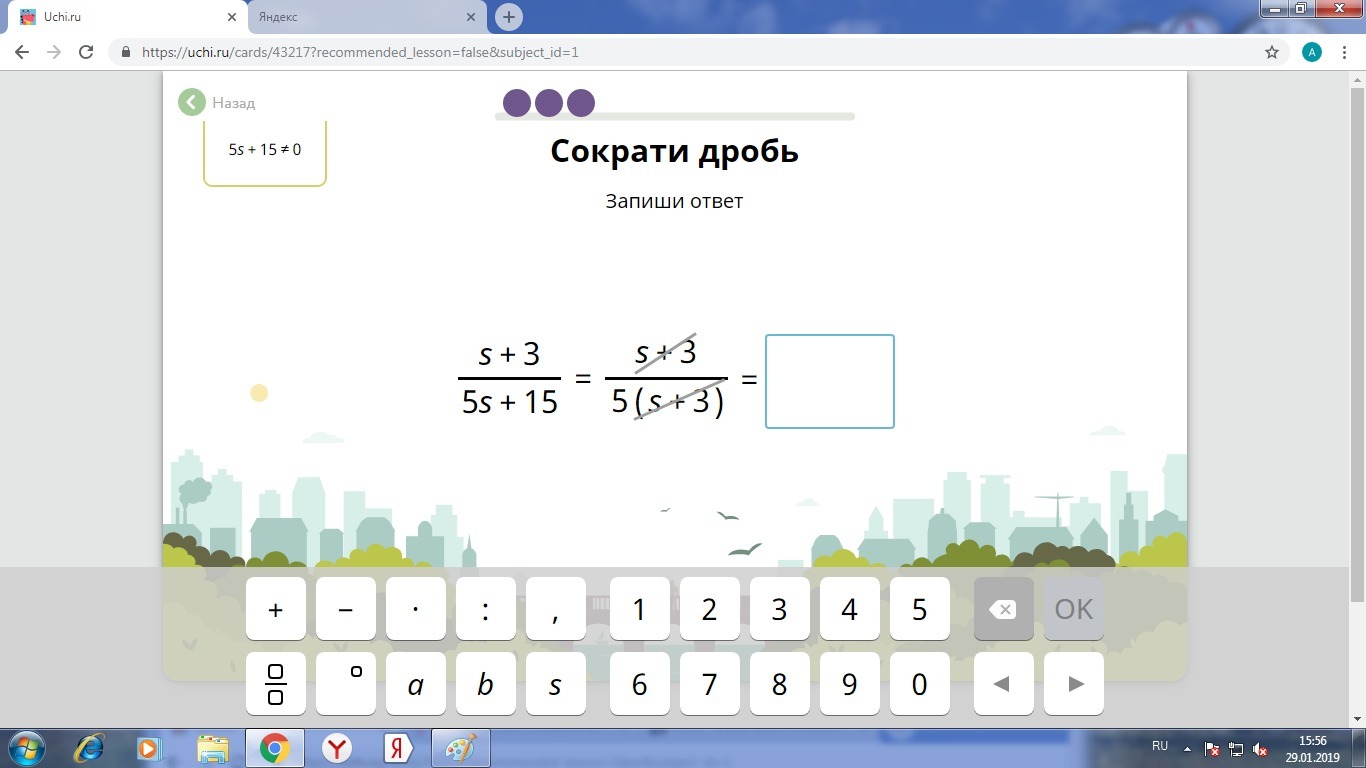Go back in browser history

pos(22,52)
